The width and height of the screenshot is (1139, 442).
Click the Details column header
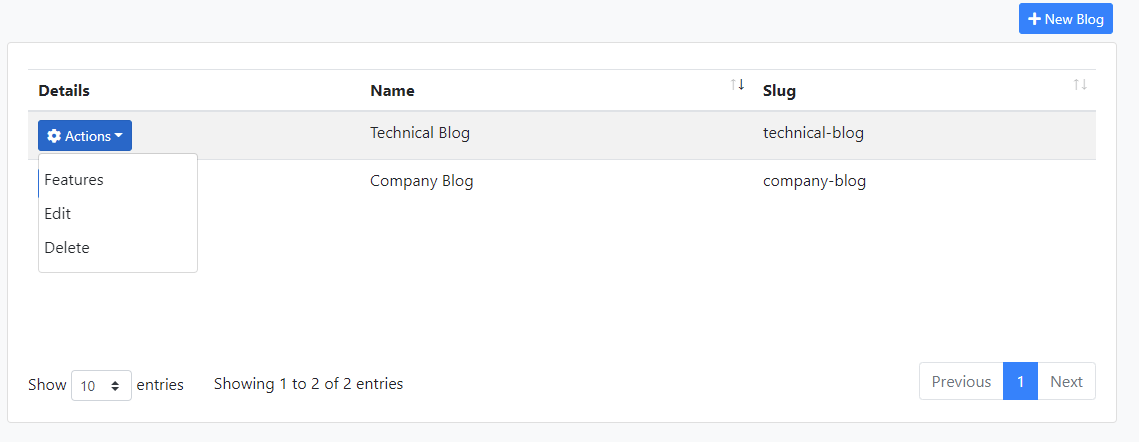coord(64,91)
